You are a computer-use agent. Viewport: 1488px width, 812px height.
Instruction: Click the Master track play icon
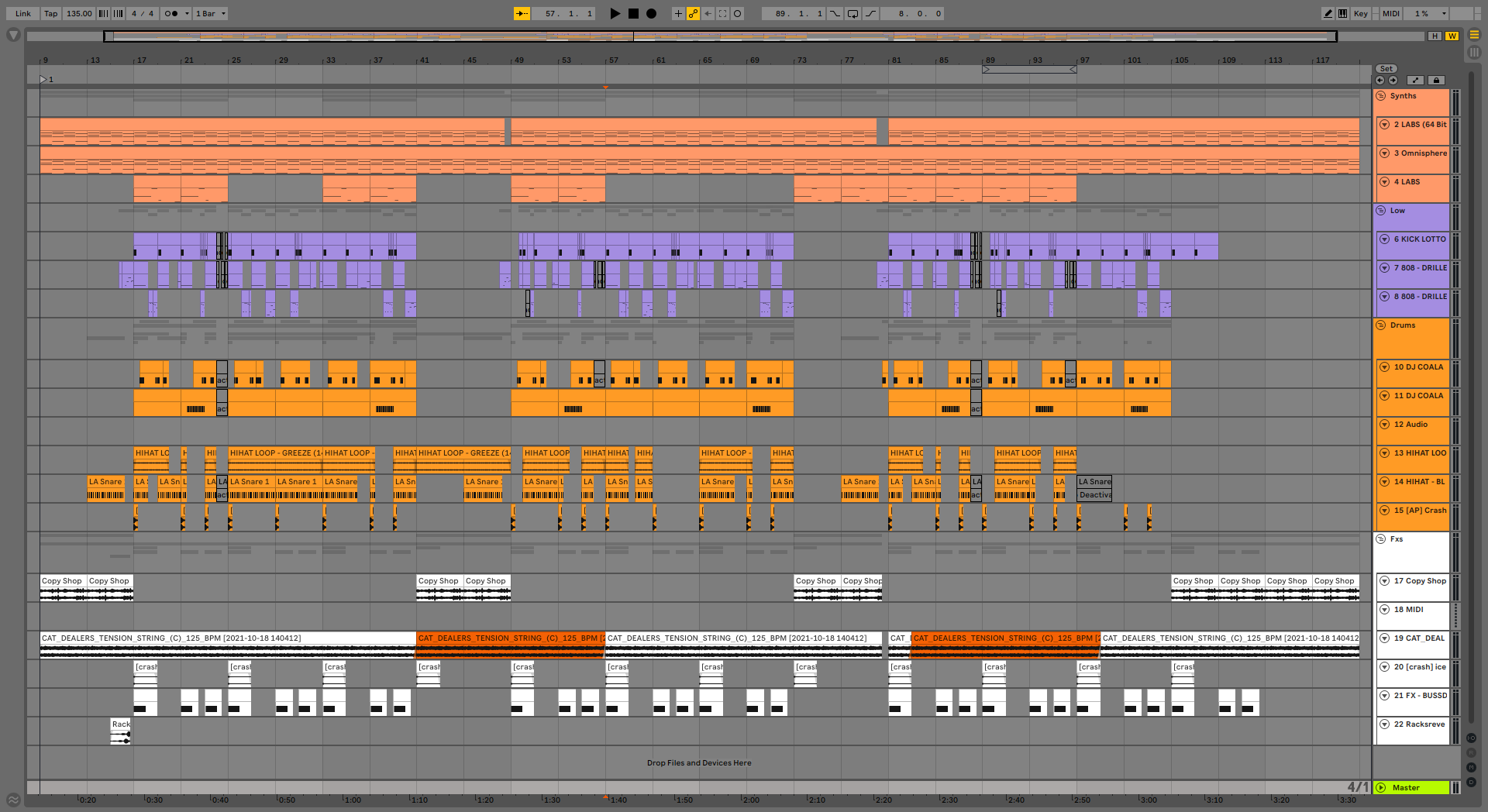click(1381, 787)
